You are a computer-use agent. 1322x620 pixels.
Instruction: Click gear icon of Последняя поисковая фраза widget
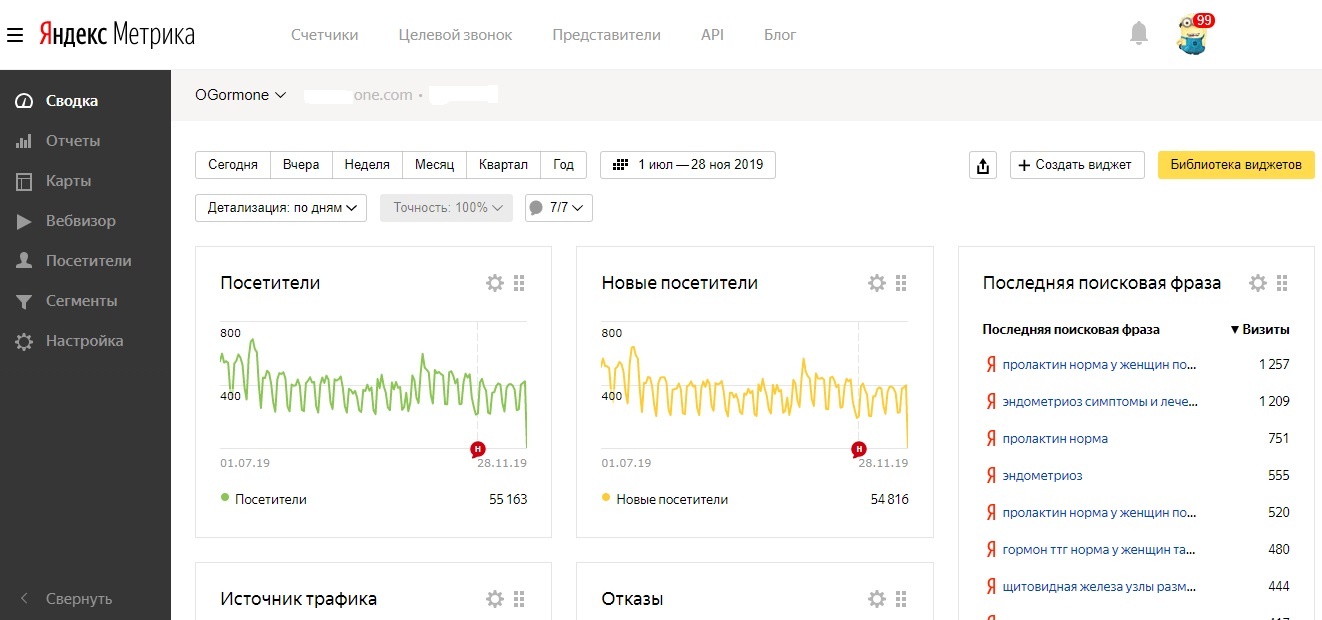[1257, 283]
